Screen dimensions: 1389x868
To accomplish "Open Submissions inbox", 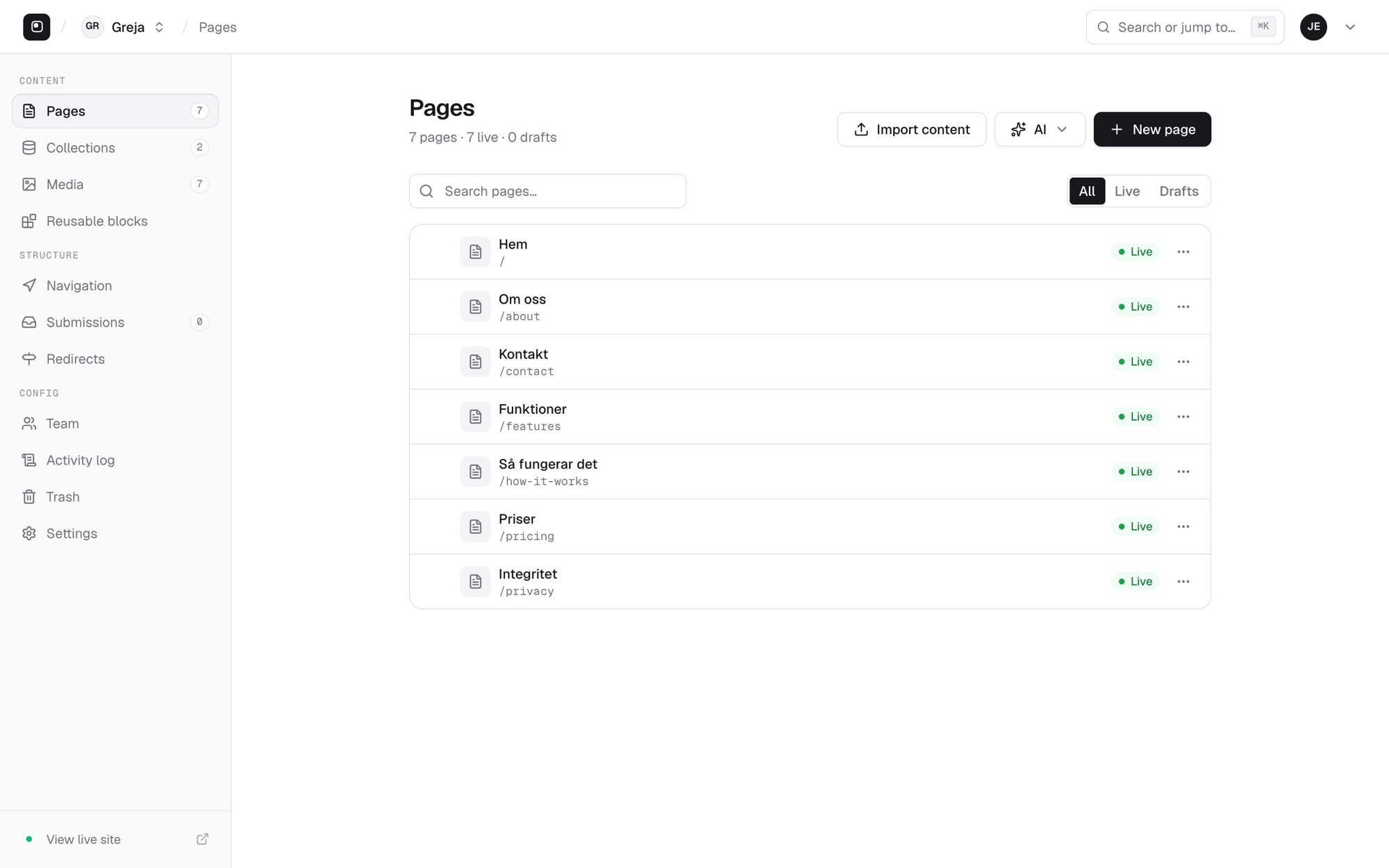I will (x=115, y=322).
